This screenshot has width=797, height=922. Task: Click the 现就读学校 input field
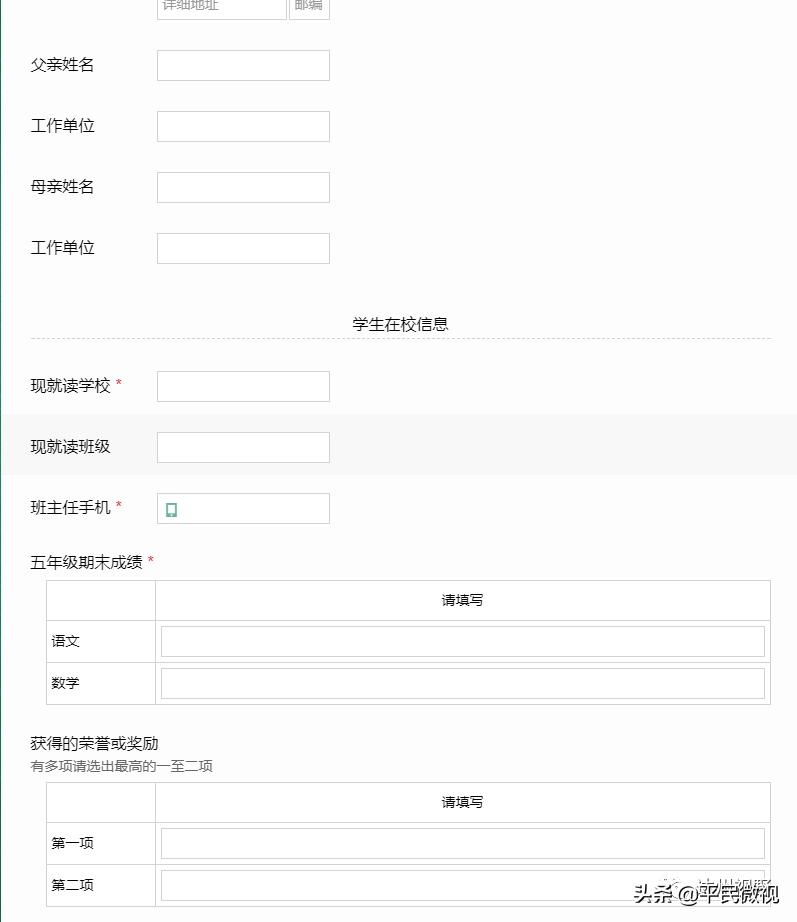click(x=243, y=386)
